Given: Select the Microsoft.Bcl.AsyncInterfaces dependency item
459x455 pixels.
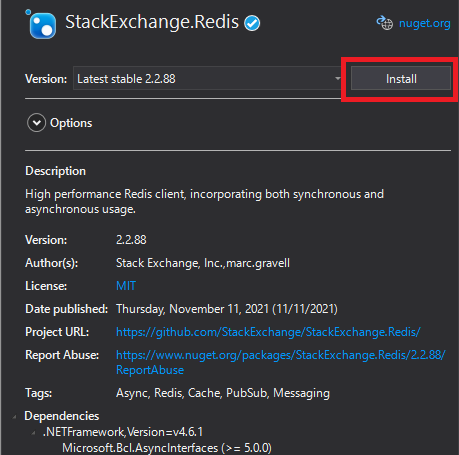Looking at the screenshot, I should coord(167,448).
